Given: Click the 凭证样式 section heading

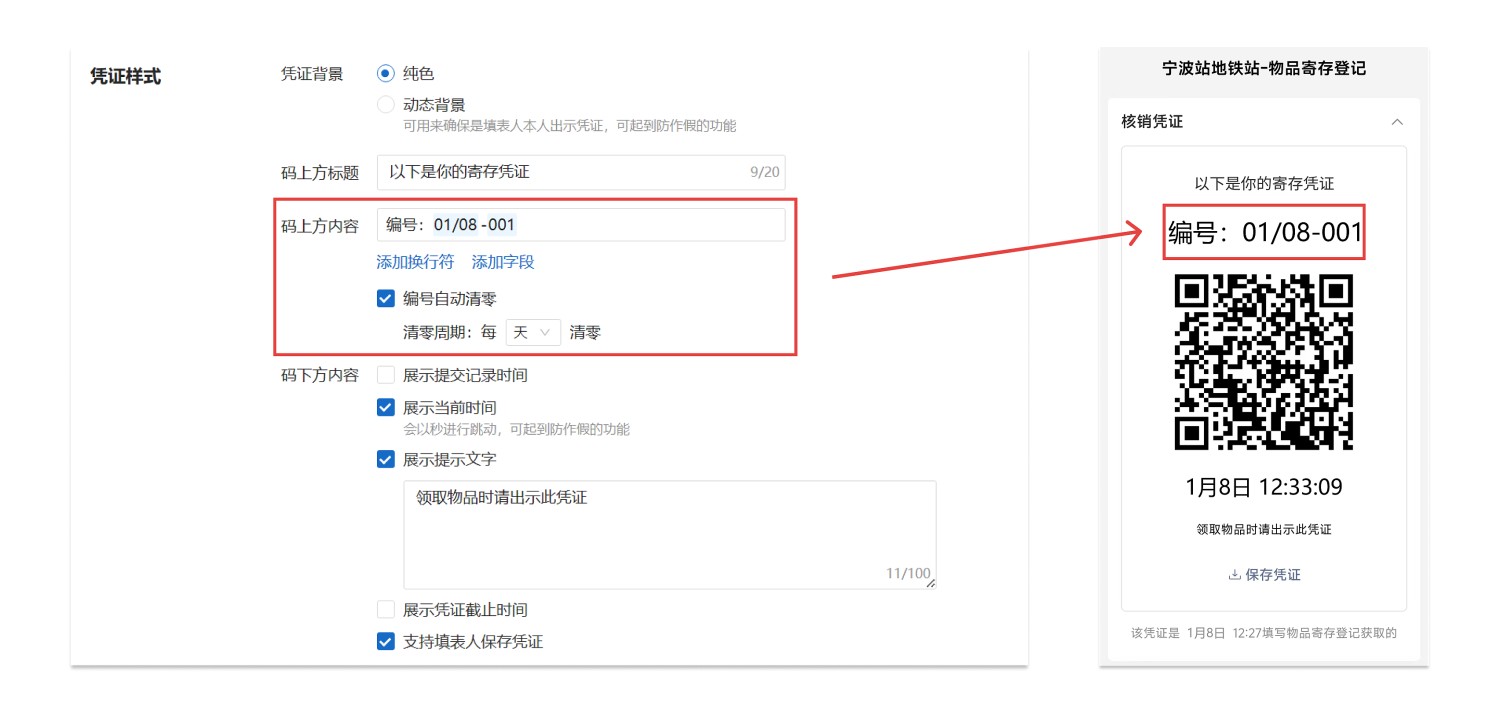Looking at the screenshot, I should [125, 77].
